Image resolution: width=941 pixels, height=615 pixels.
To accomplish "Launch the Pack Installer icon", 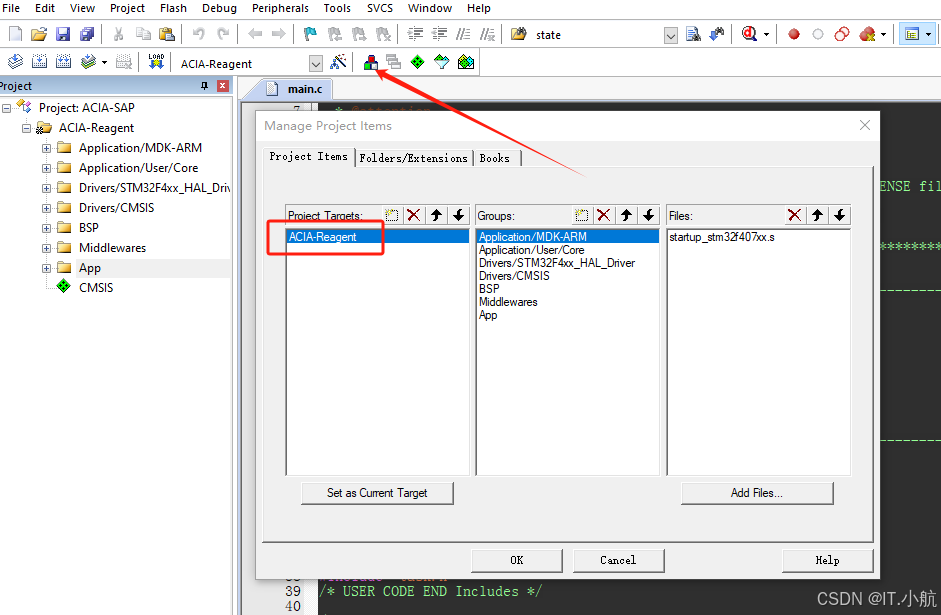I will pos(466,62).
